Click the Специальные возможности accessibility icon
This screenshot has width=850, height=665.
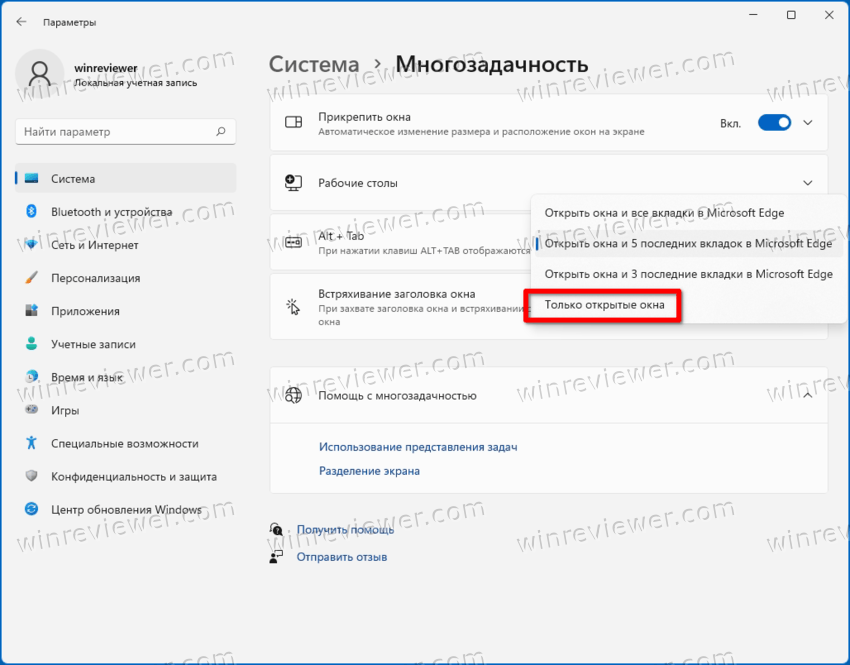point(31,443)
